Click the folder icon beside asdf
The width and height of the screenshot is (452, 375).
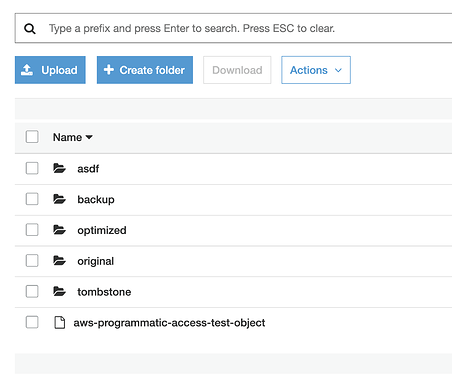59,168
